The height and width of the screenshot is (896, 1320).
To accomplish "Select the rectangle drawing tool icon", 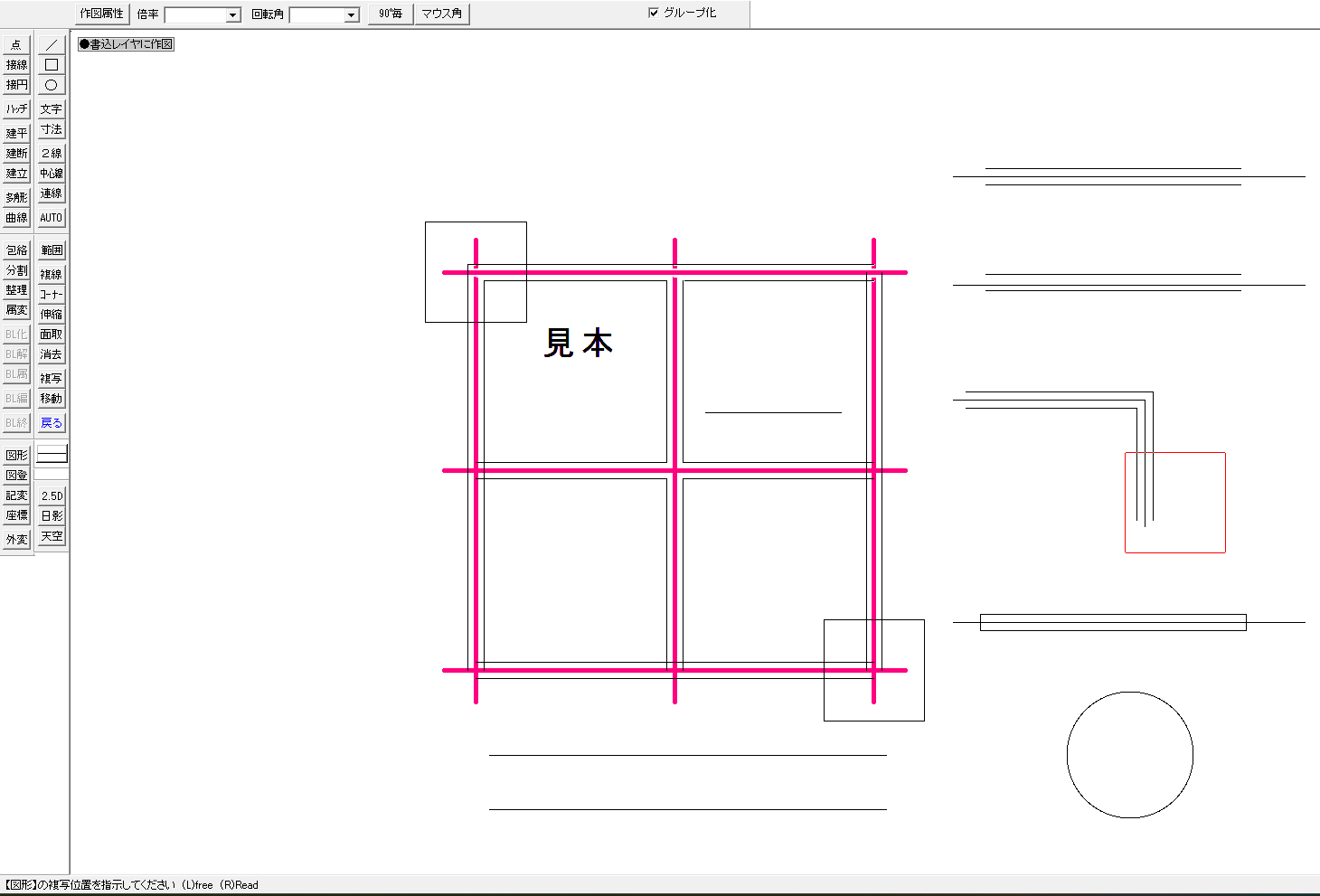I will click(52, 64).
